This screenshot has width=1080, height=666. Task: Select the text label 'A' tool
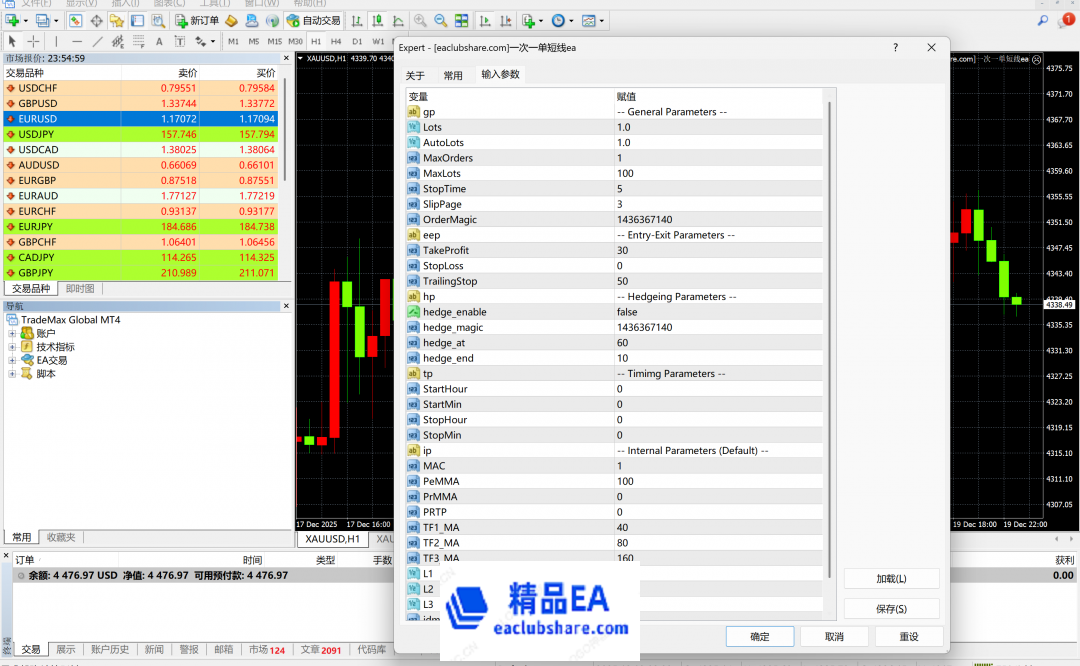160,41
